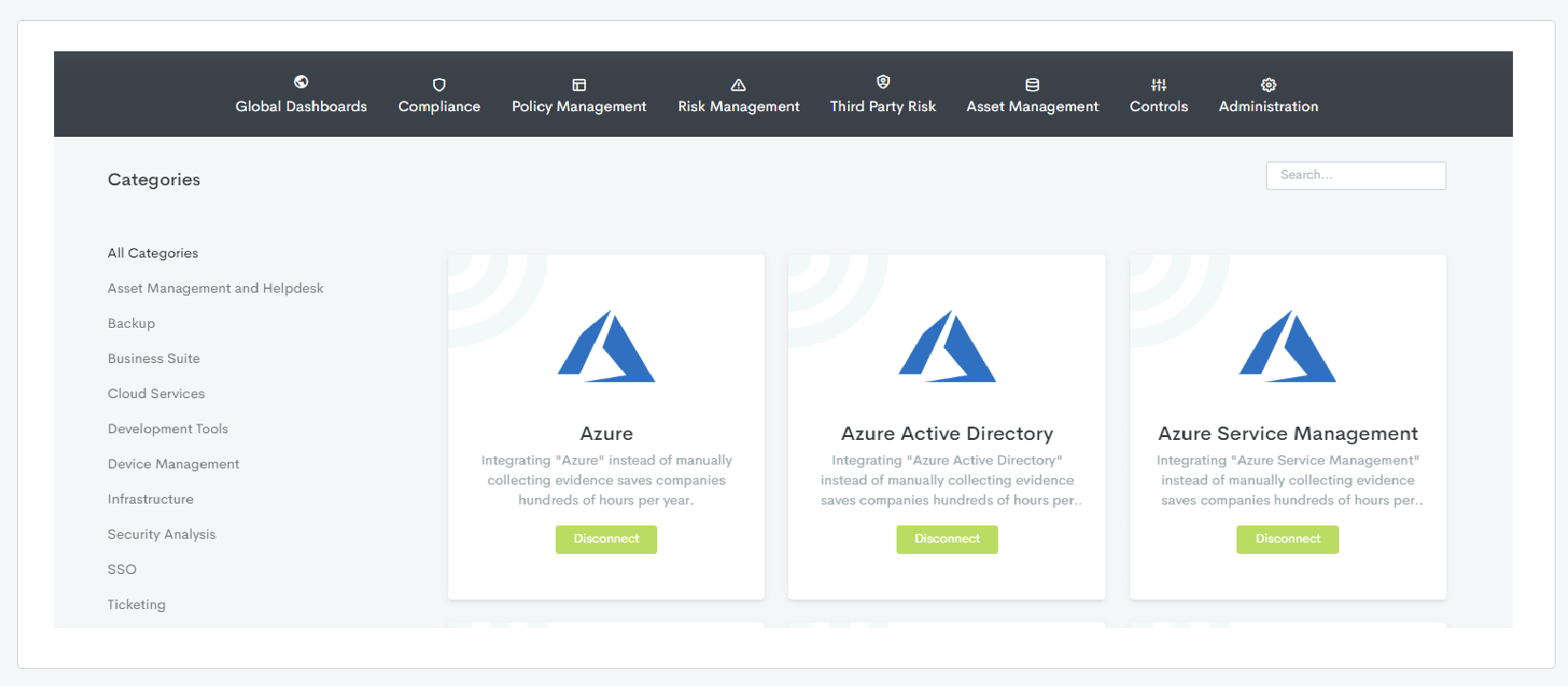
Task: Filter by the Security Analysis category
Action: tap(161, 534)
